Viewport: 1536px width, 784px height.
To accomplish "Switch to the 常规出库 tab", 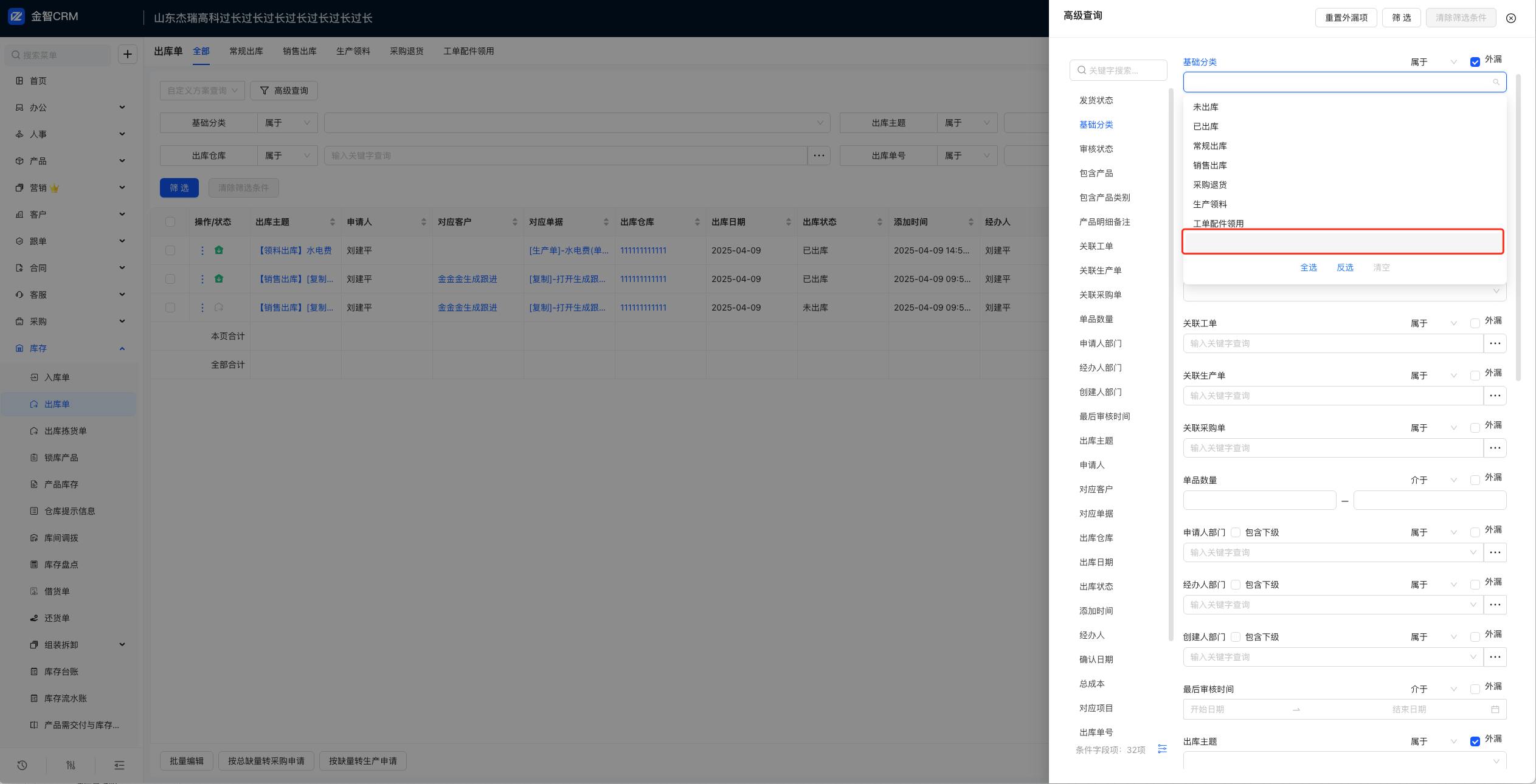I will pos(246,51).
